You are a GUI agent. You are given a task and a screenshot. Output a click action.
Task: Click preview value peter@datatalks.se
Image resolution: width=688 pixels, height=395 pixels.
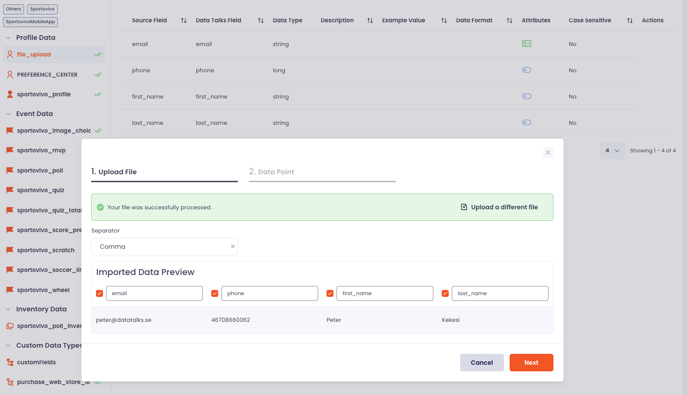pyautogui.click(x=124, y=320)
